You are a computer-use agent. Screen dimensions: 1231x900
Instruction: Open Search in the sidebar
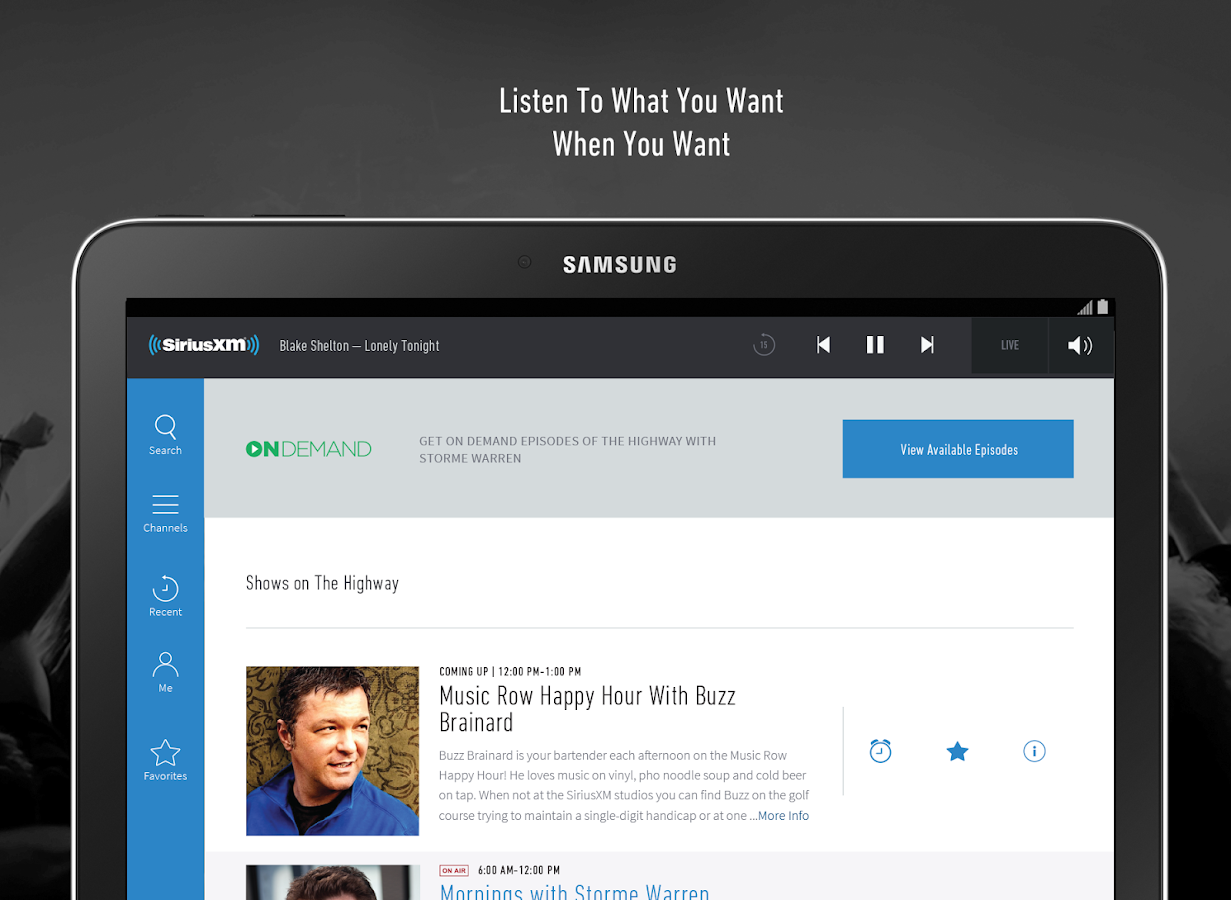[165, 435]
